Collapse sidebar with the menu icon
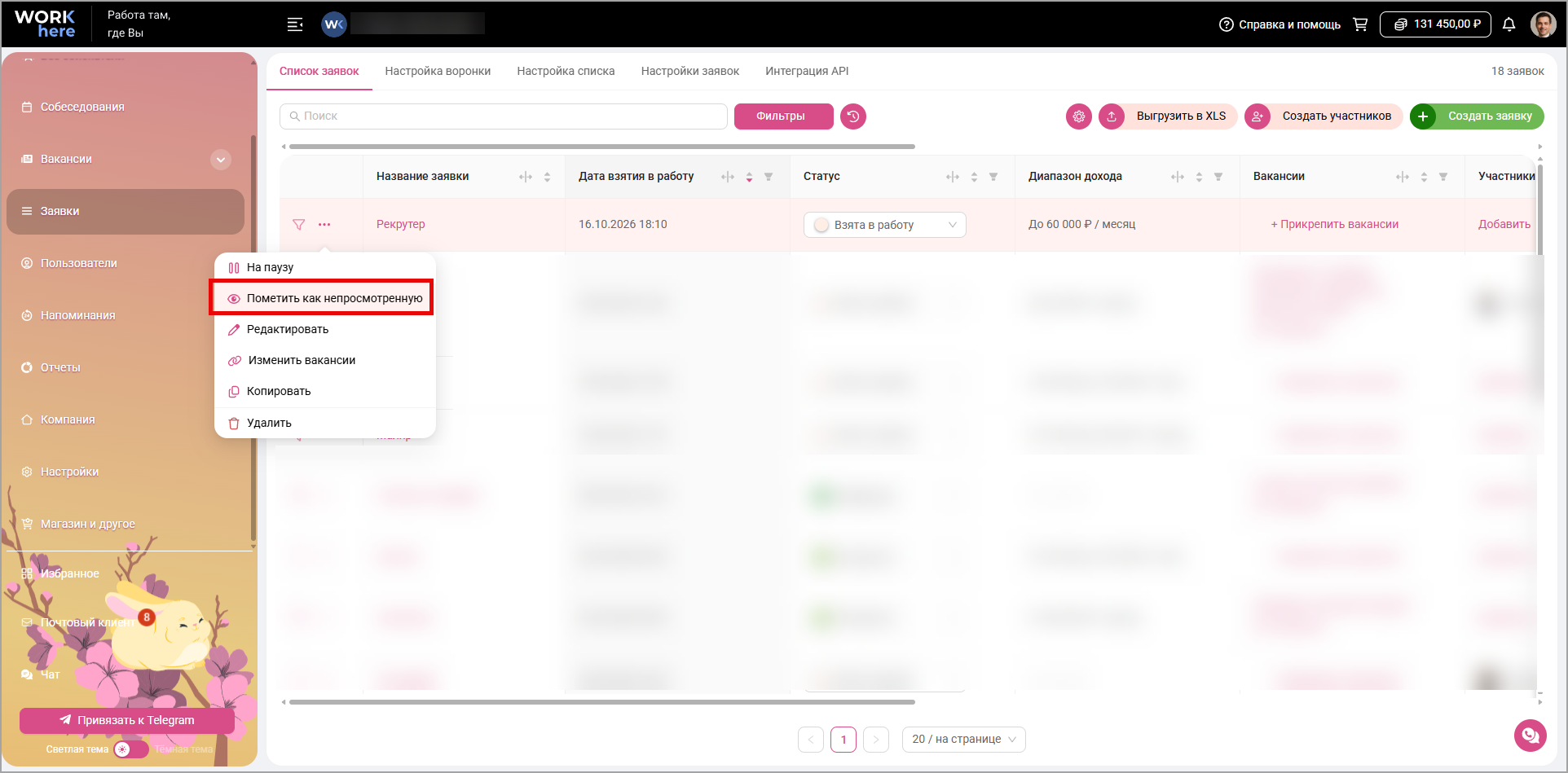This screenshot has width=1568, height=773. 295,24
